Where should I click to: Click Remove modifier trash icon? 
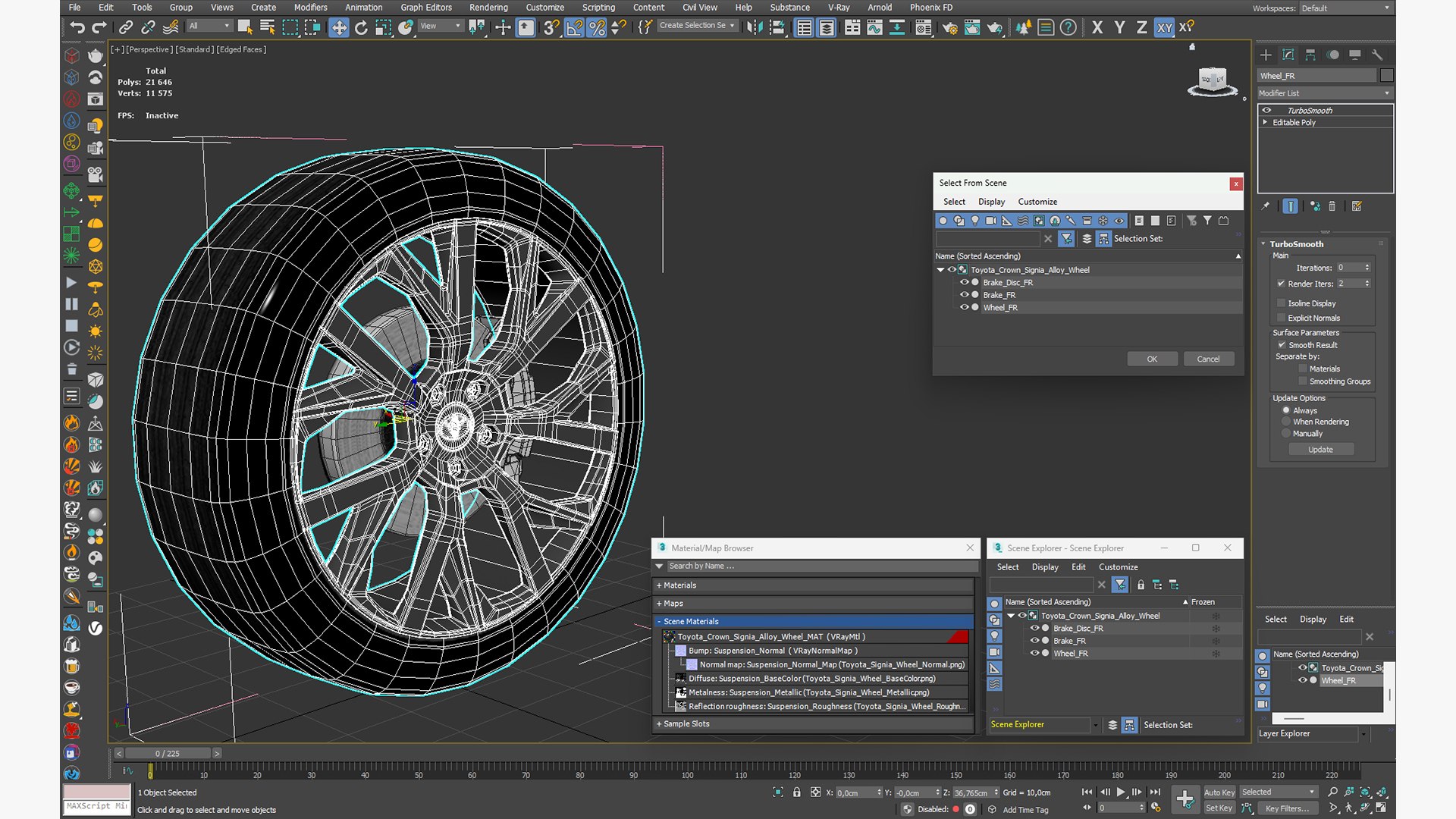pos(1332,206)
